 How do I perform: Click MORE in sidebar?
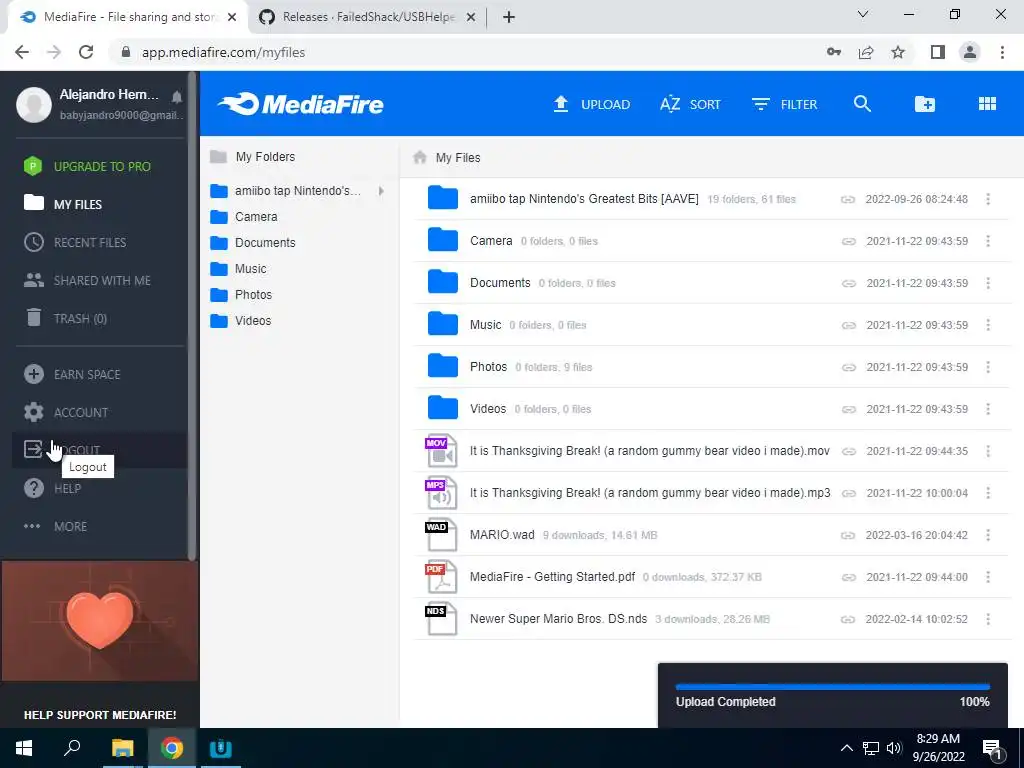pyautogui.click(x=55, y=526)
